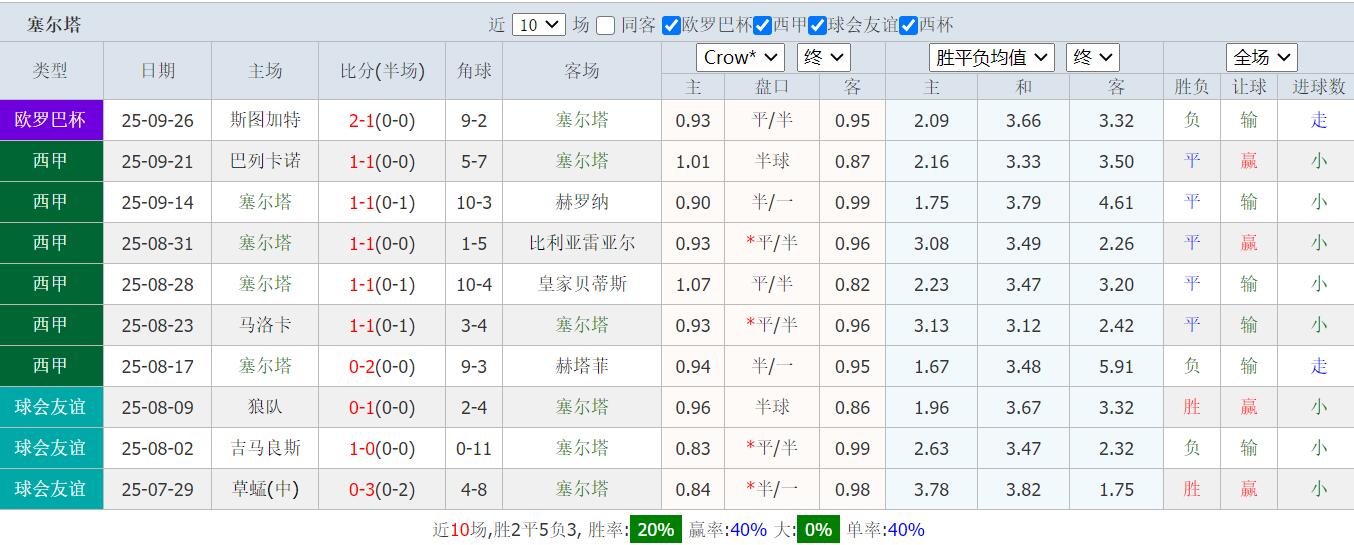1354x545 pixels.
Task: Open the 皇家贝蒂斯 team link
Action: [x=582, y=284]
